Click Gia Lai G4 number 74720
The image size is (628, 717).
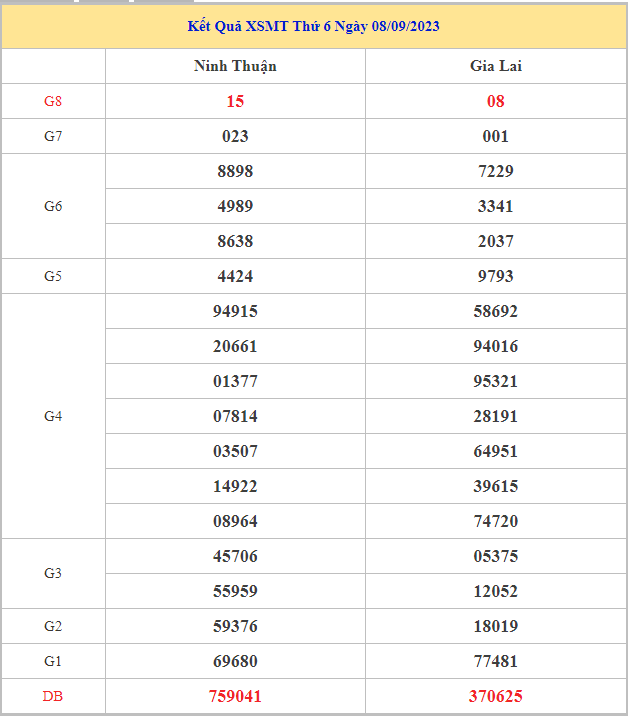(x=495, y=521)
